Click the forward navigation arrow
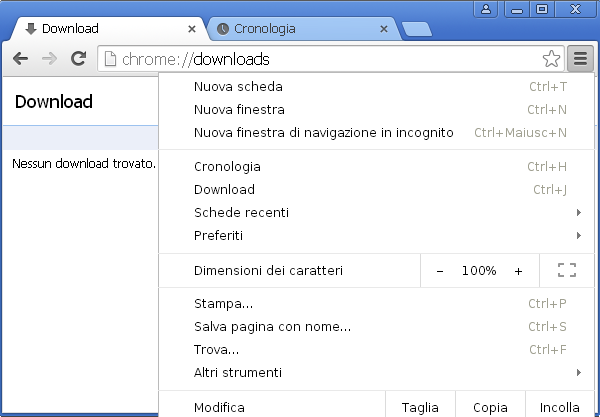The height and width of the screenshot is (417, 600). pos(49,59)
